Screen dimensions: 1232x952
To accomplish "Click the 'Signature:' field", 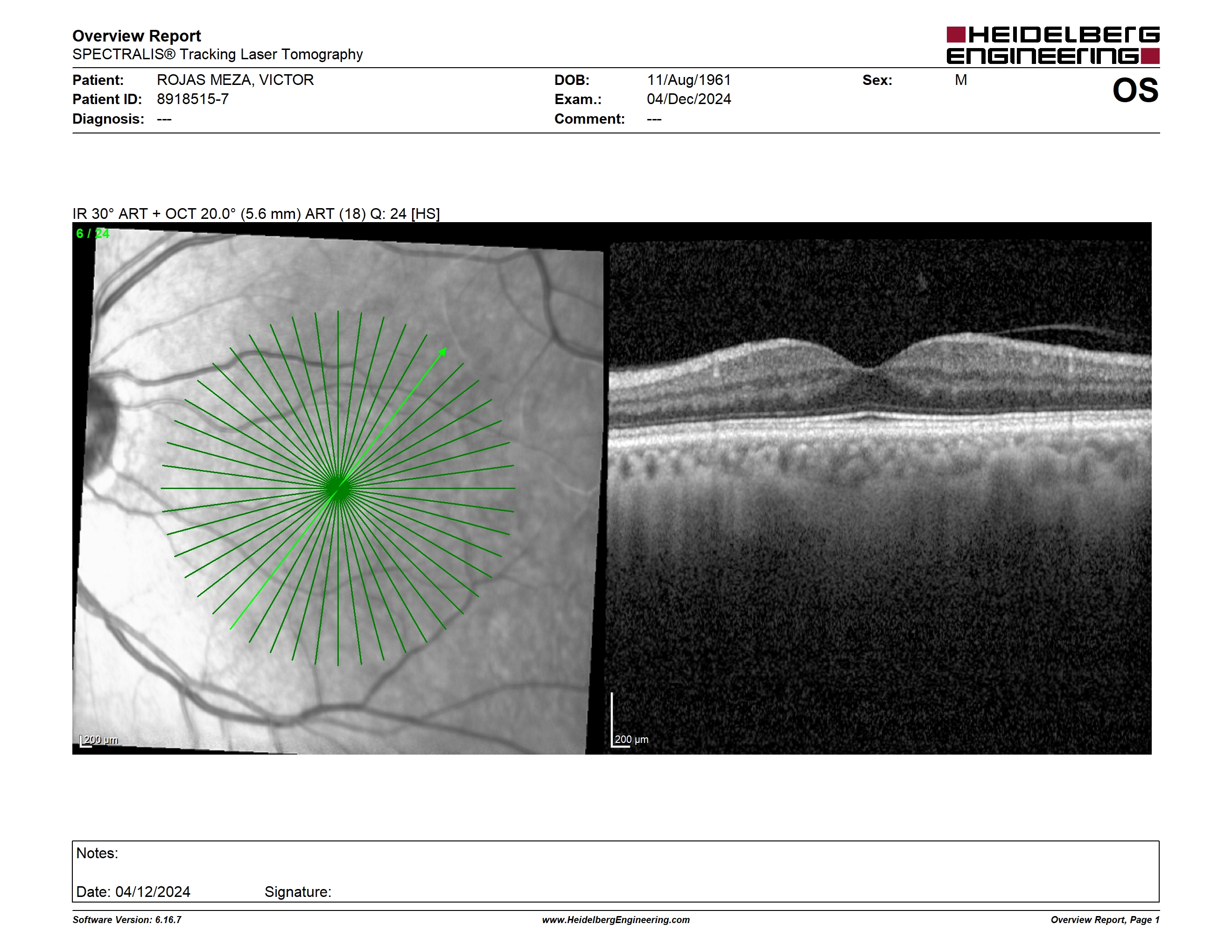I will 298,892.
